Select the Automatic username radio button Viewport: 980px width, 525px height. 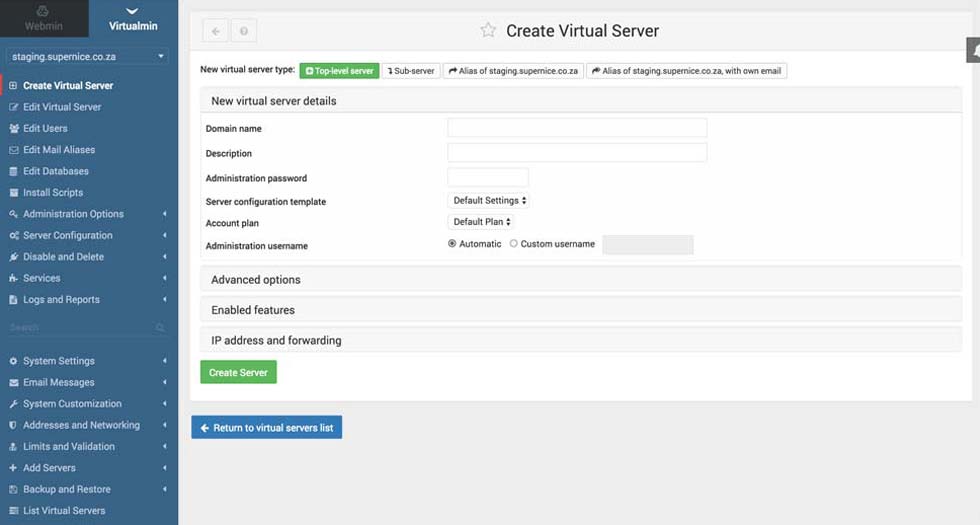452,244
